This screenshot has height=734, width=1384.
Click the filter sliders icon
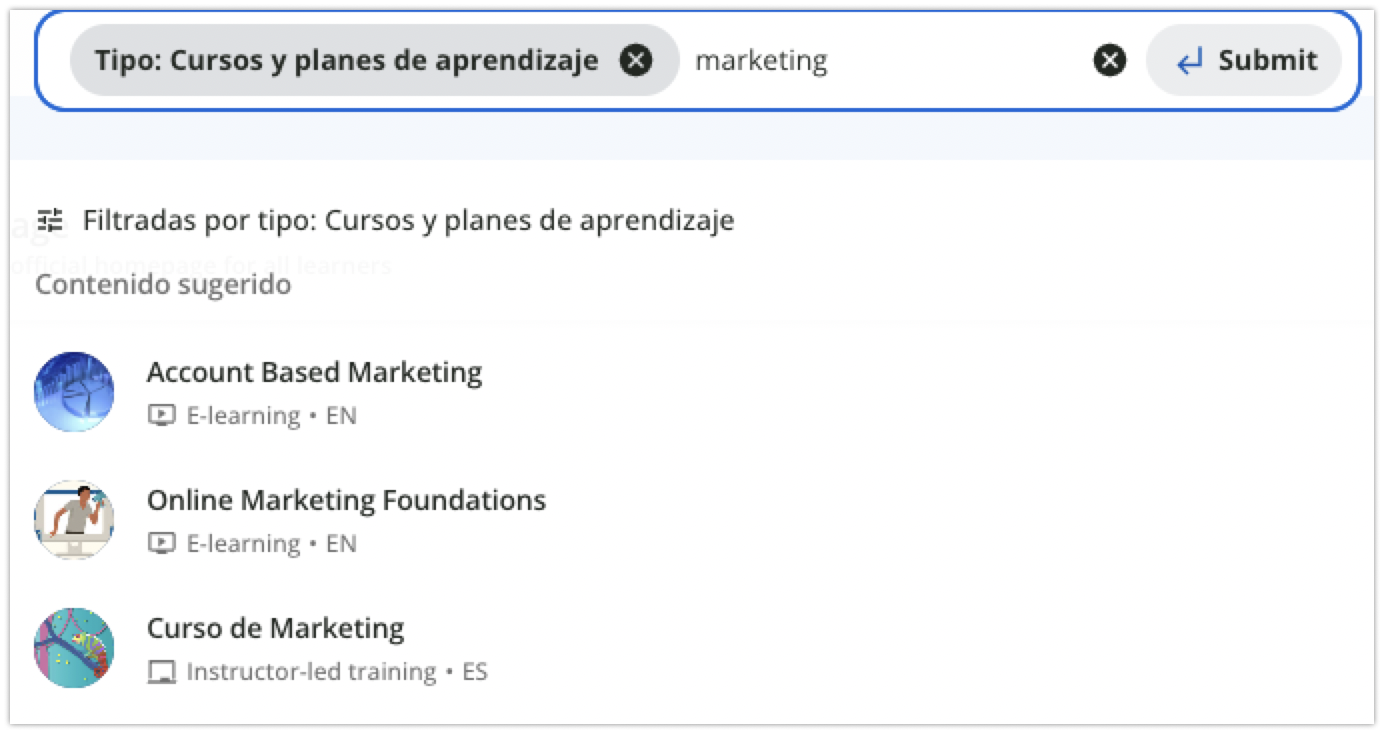tap(50, 220)
